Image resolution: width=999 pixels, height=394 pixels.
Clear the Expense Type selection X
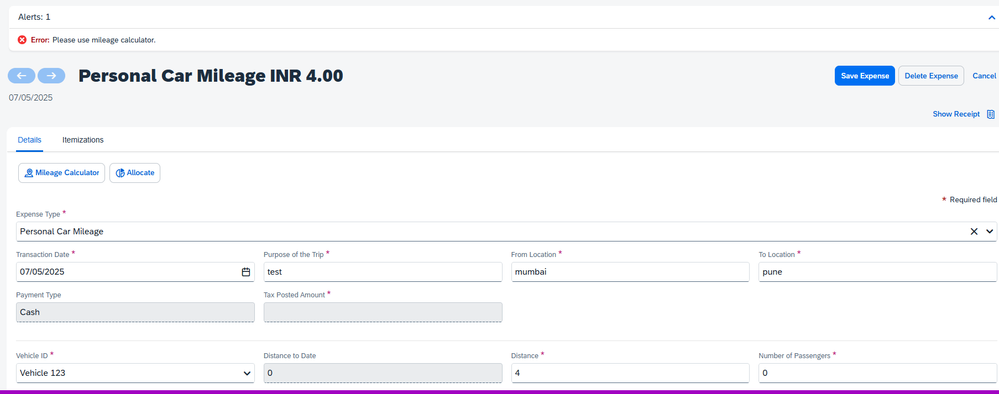tap(974, 232)
